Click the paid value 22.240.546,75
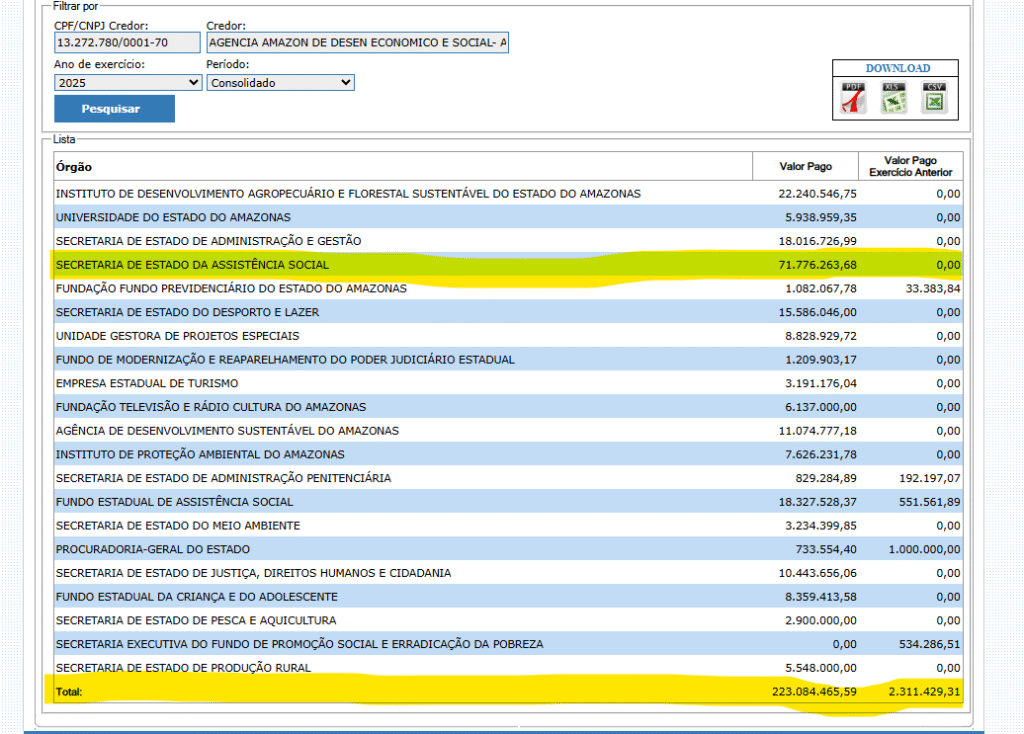The height and width of the screenshot is (734, 1024). [817, 194]
